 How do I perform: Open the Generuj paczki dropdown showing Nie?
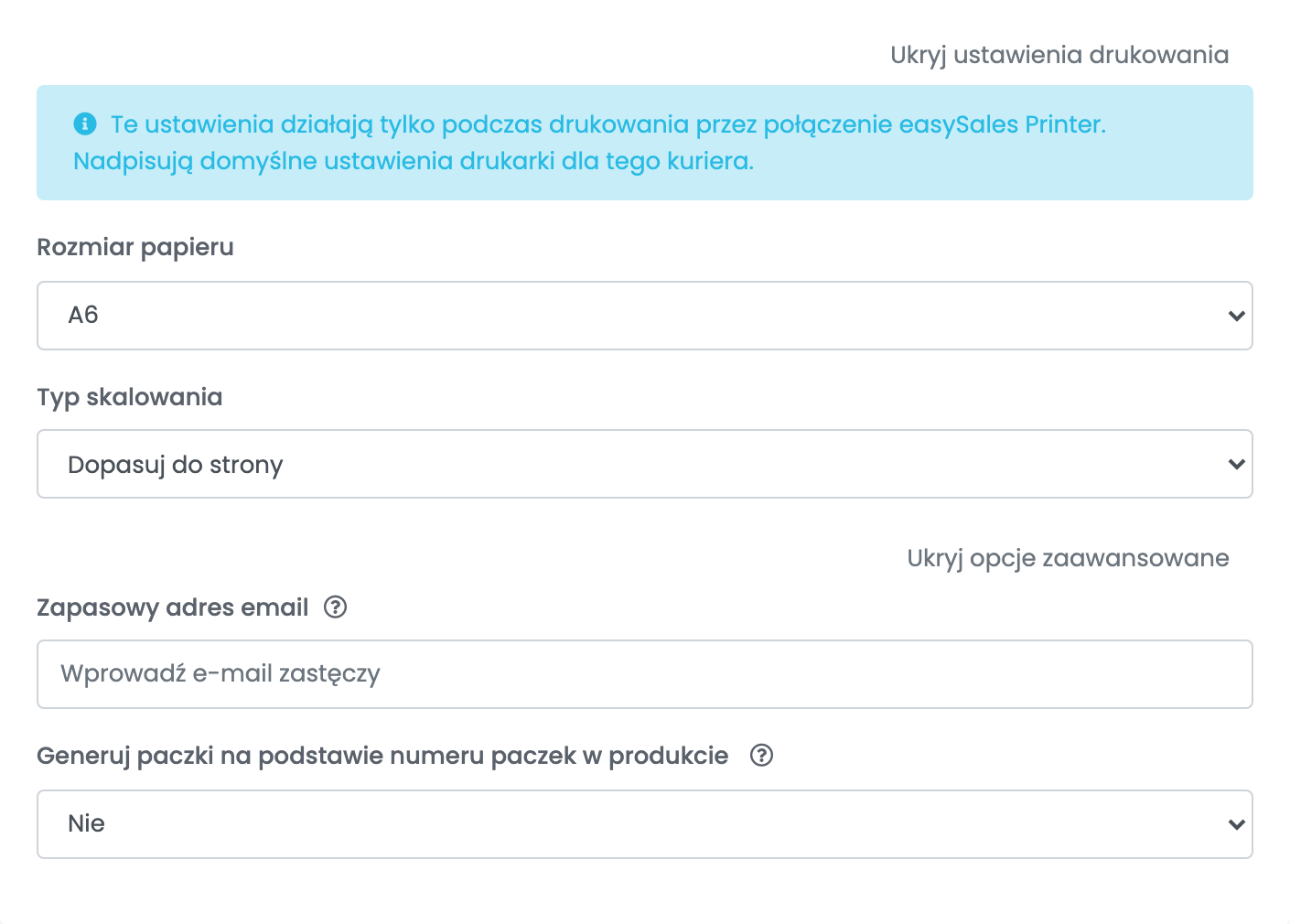click(644, 824)
